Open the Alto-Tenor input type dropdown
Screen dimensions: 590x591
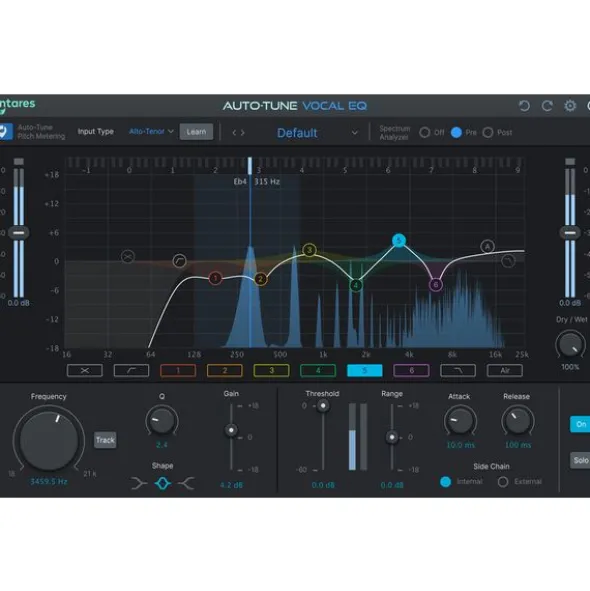[151, 132]
